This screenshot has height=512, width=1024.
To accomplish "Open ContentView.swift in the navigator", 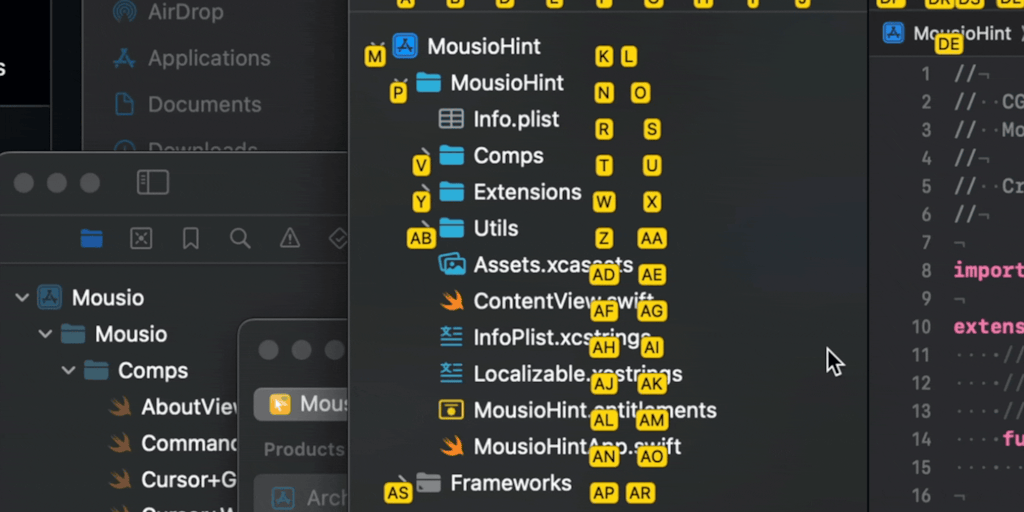I will (x=563, y=301).
